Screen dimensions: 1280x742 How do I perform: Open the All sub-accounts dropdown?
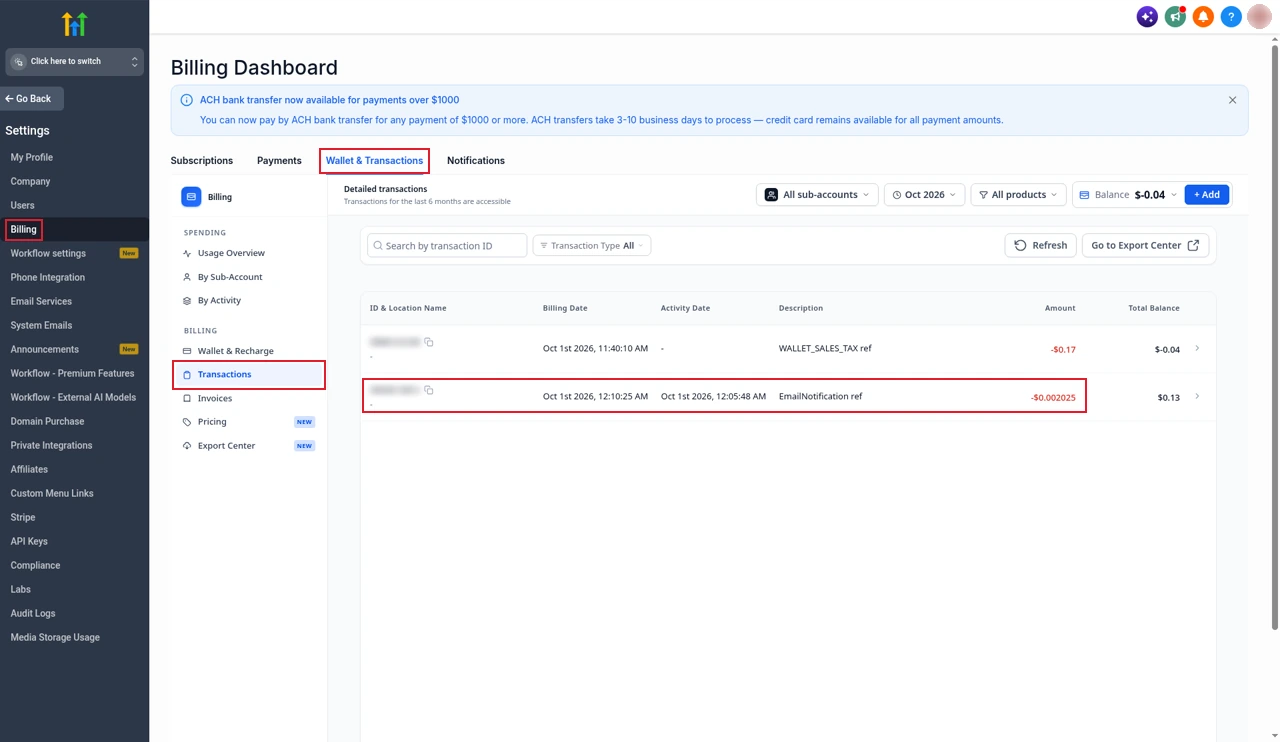tap(817, 195)
